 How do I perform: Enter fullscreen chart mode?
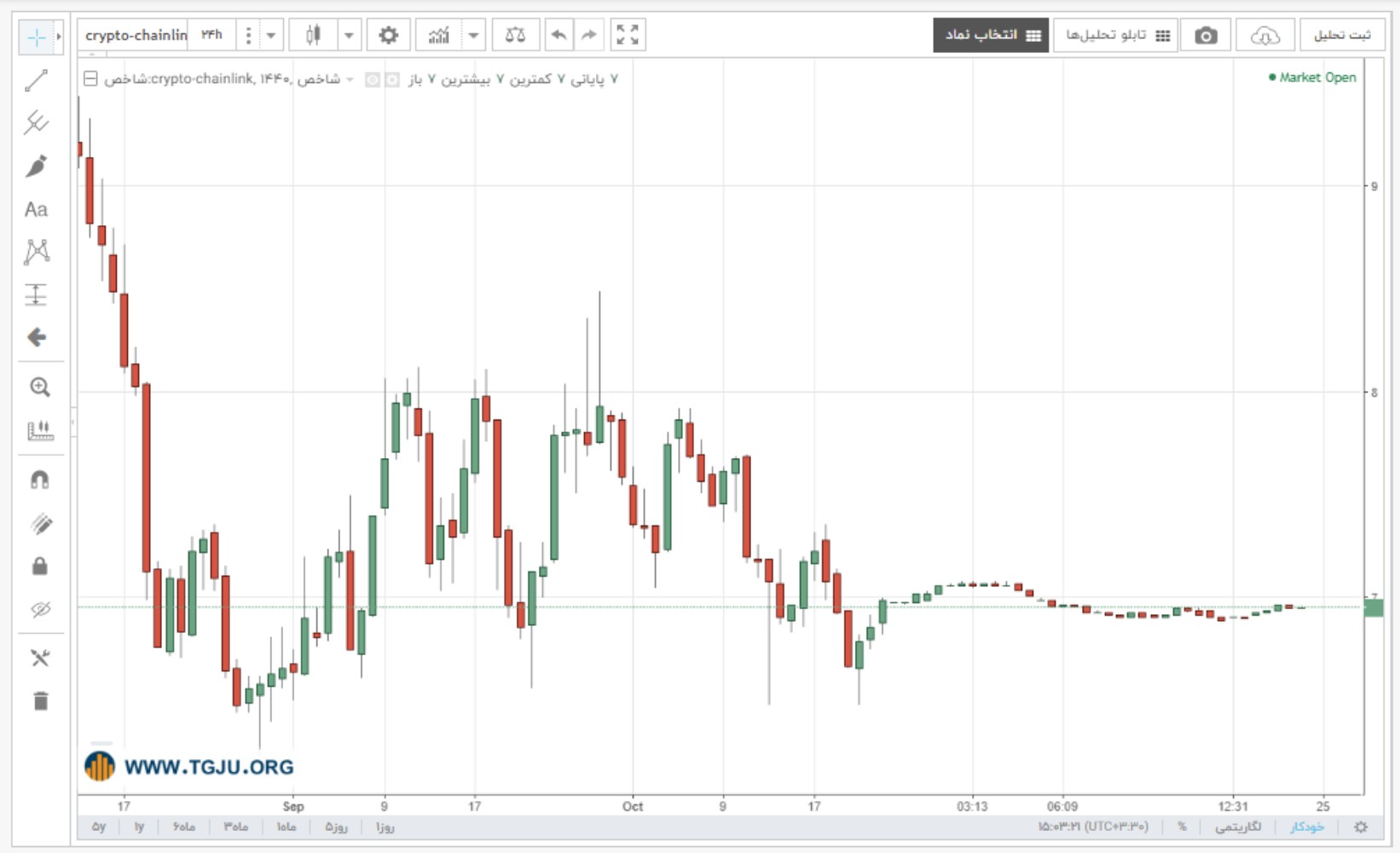point(628,35)
